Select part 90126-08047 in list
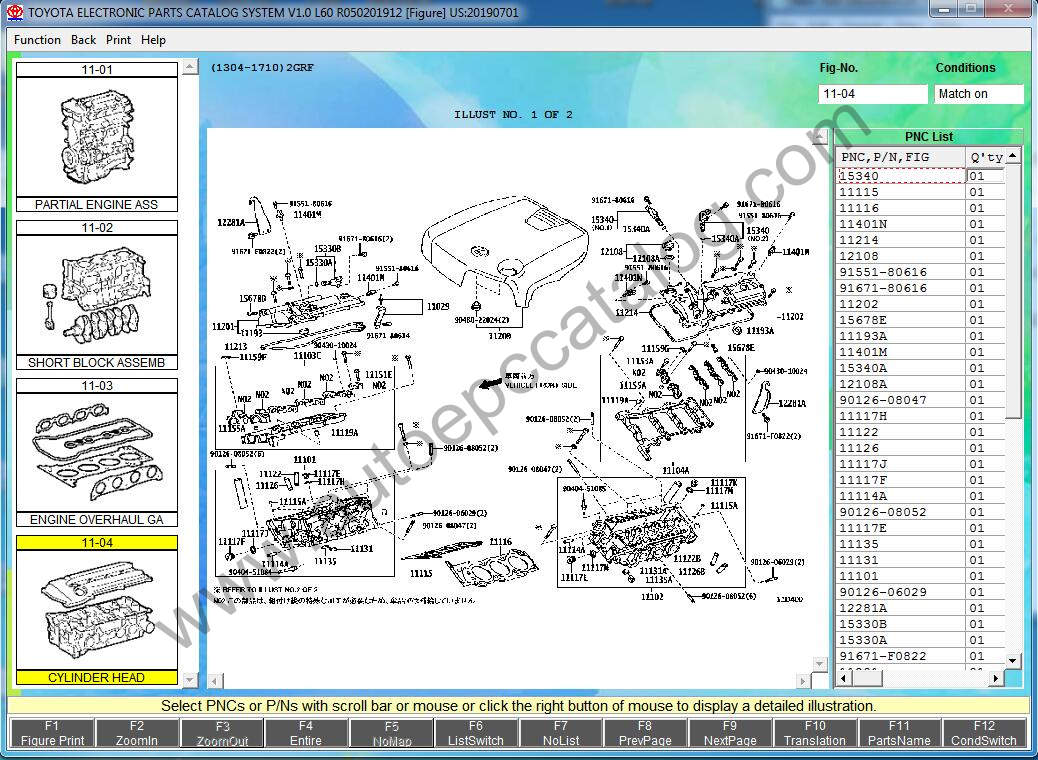Screen dimensions: 1038x760 coord(920,400)
